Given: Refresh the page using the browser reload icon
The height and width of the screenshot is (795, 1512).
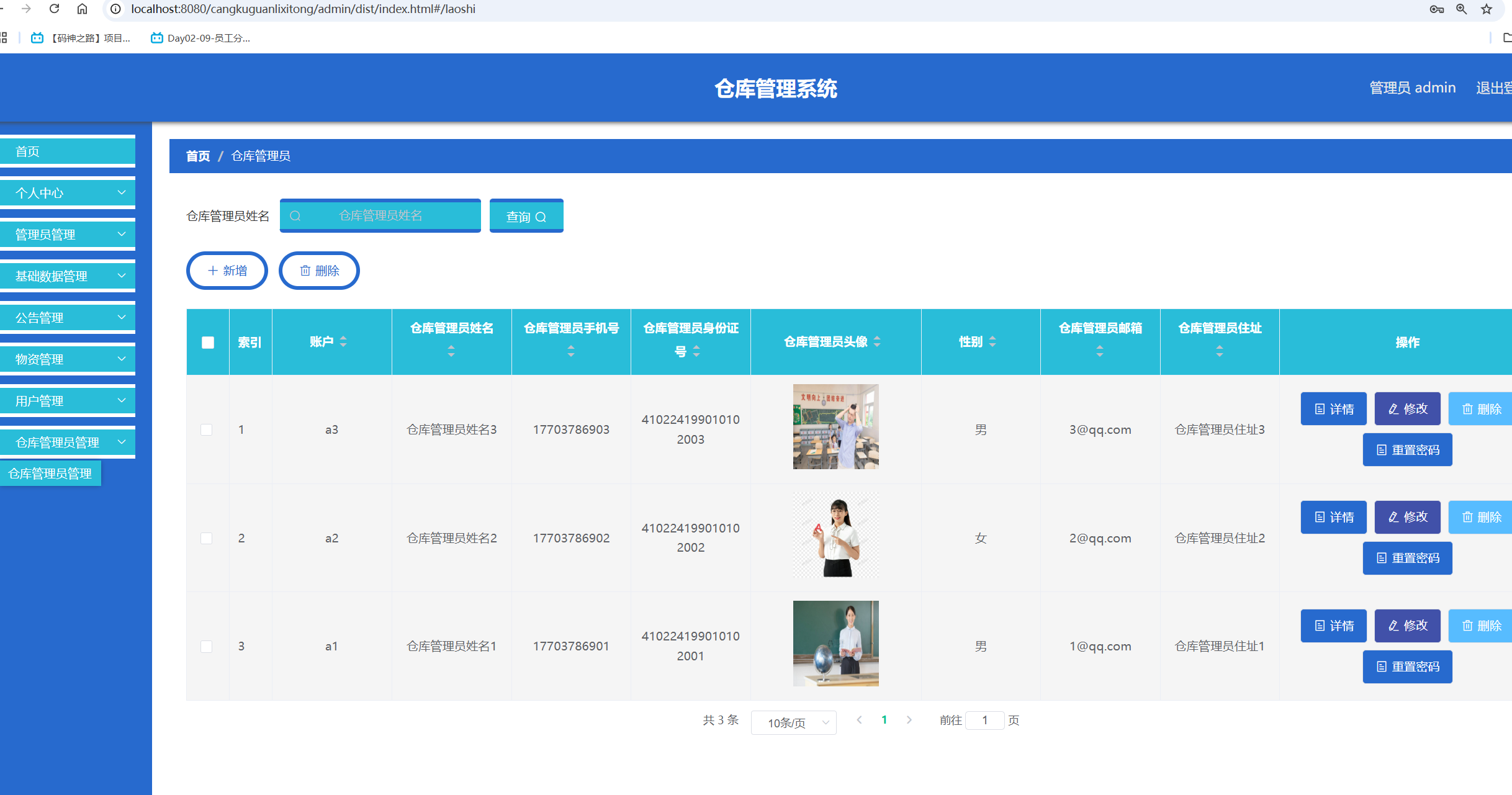Looking at the screenshot, I should 54,9.
